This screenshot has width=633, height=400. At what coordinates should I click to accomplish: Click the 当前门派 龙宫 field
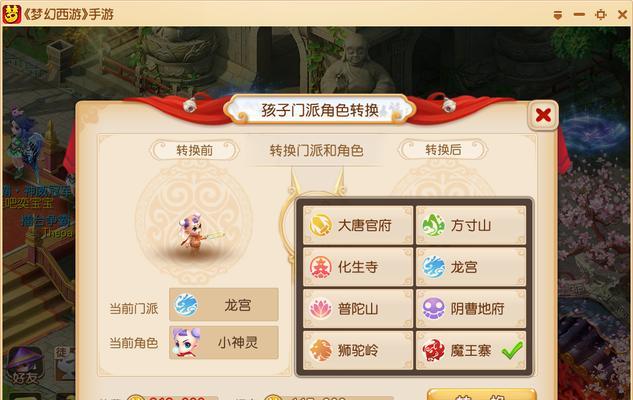pyautogui.click(x=224, y=305)
